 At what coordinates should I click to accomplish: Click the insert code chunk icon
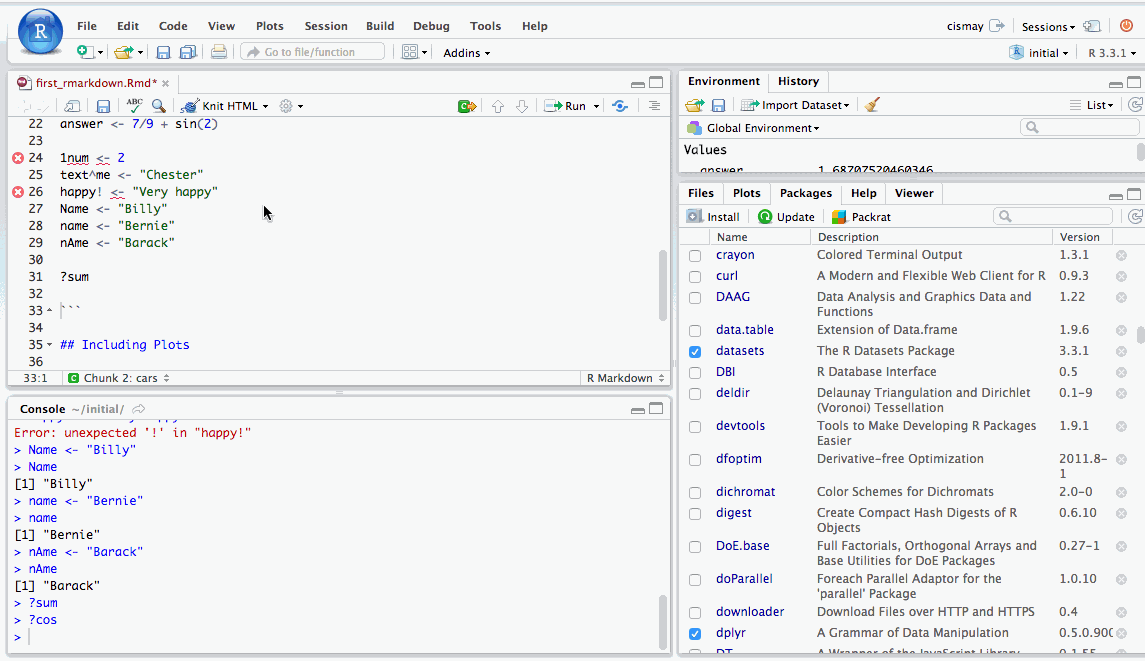[466, 105]
